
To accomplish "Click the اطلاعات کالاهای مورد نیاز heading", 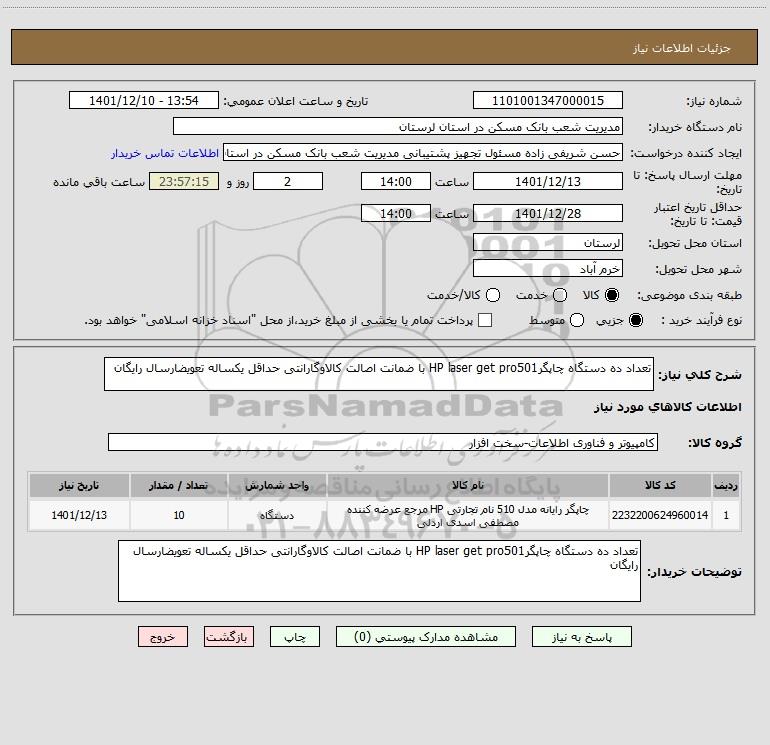I will 668,407.
